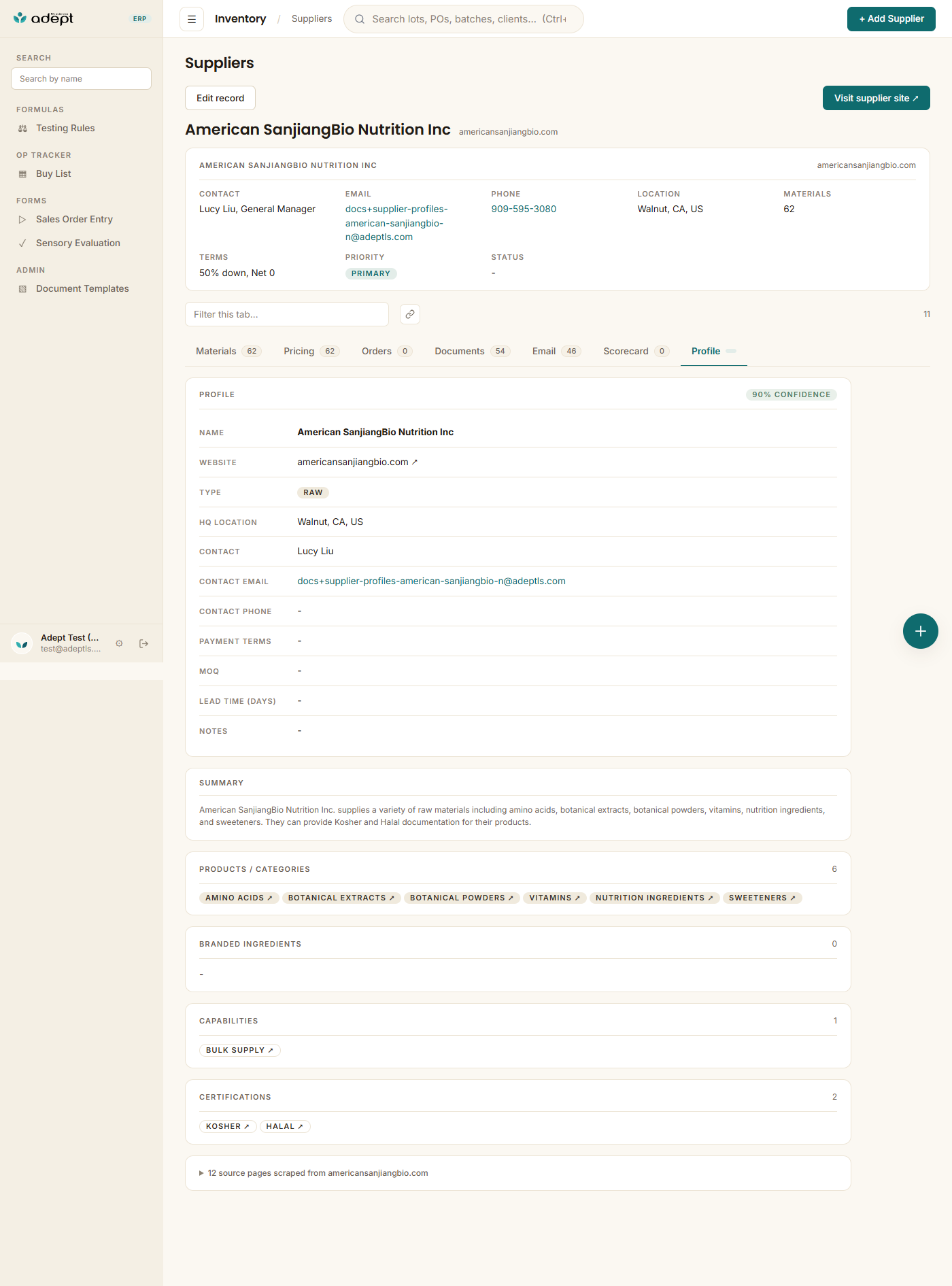Click the Amino Acids category tag
The width and height of the screenshot is (952, 1286).
(239, 898)
